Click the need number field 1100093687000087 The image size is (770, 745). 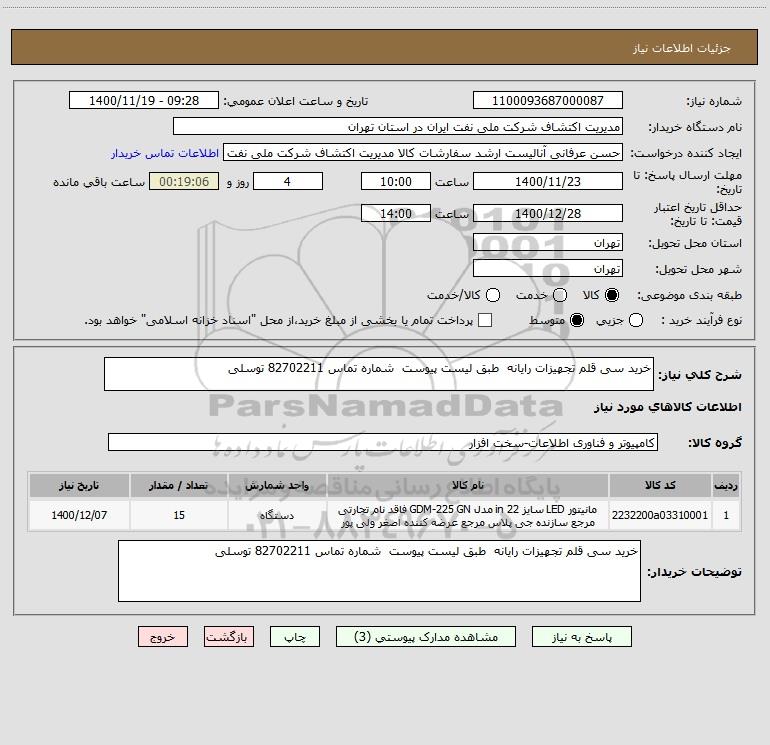pyautogui.click(x=548, y=100)
